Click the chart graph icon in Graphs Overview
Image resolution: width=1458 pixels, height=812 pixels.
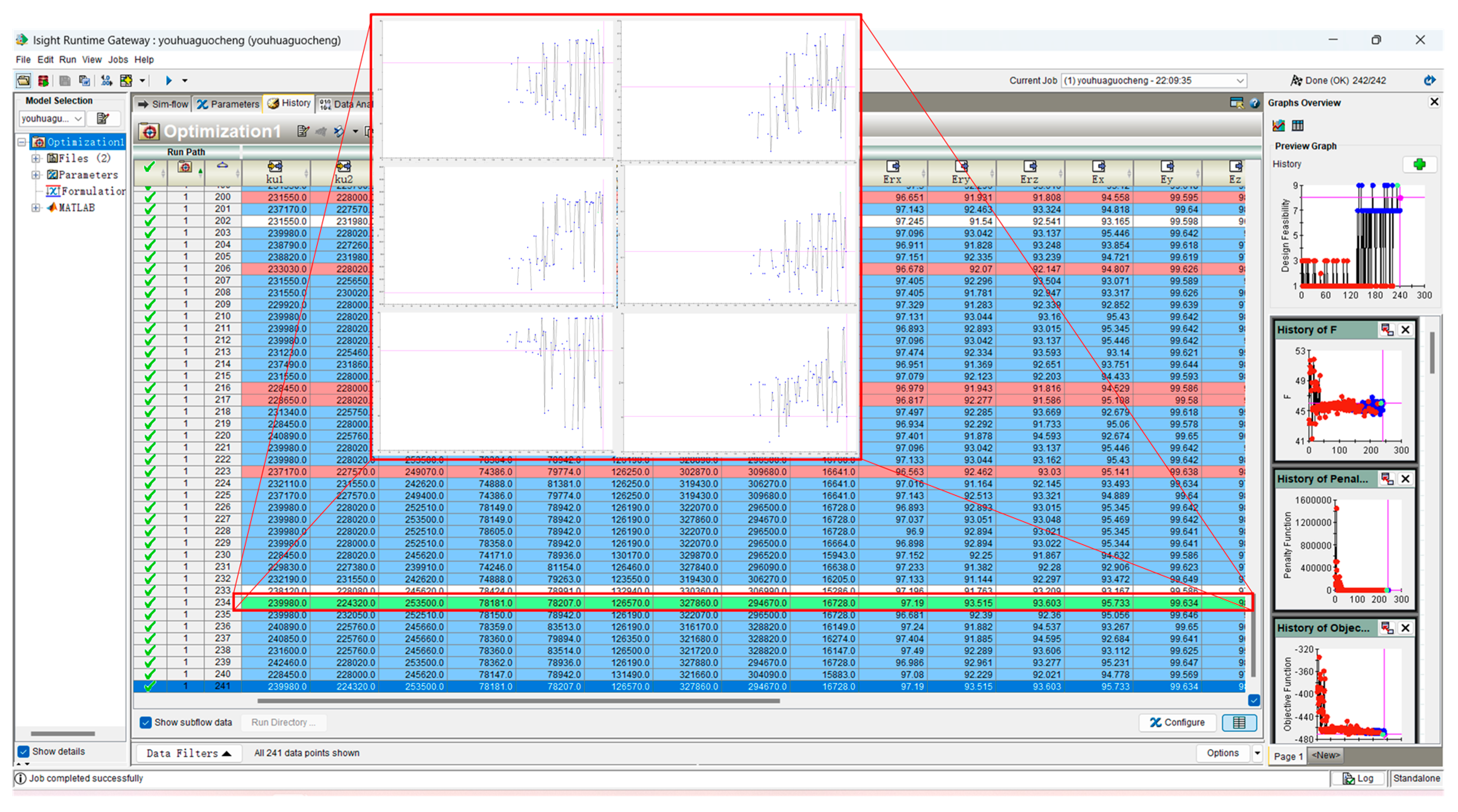(1278, 126)
